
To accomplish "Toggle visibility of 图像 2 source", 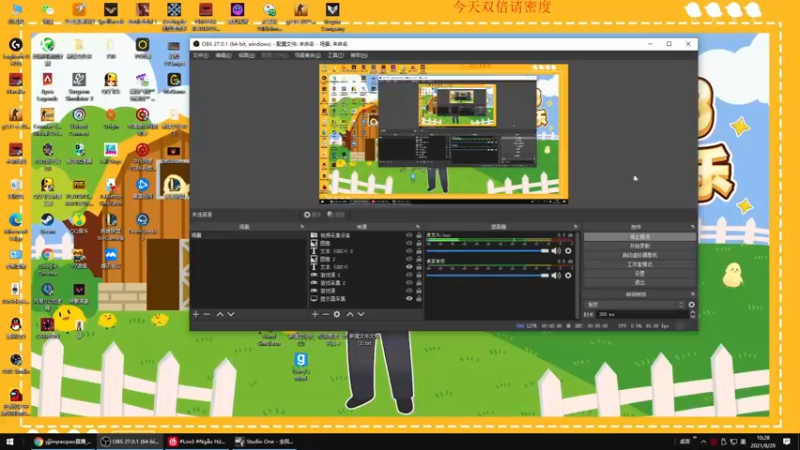I will pos(409,259).
